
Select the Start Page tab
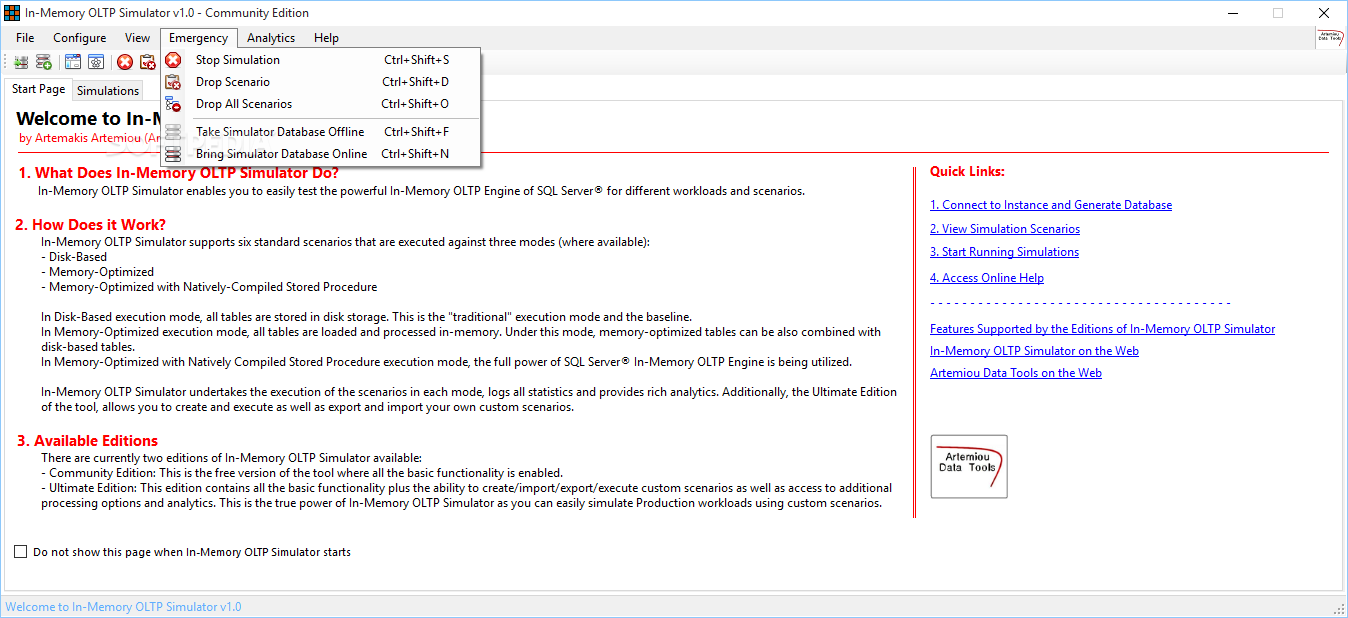[x=39, y=89]
